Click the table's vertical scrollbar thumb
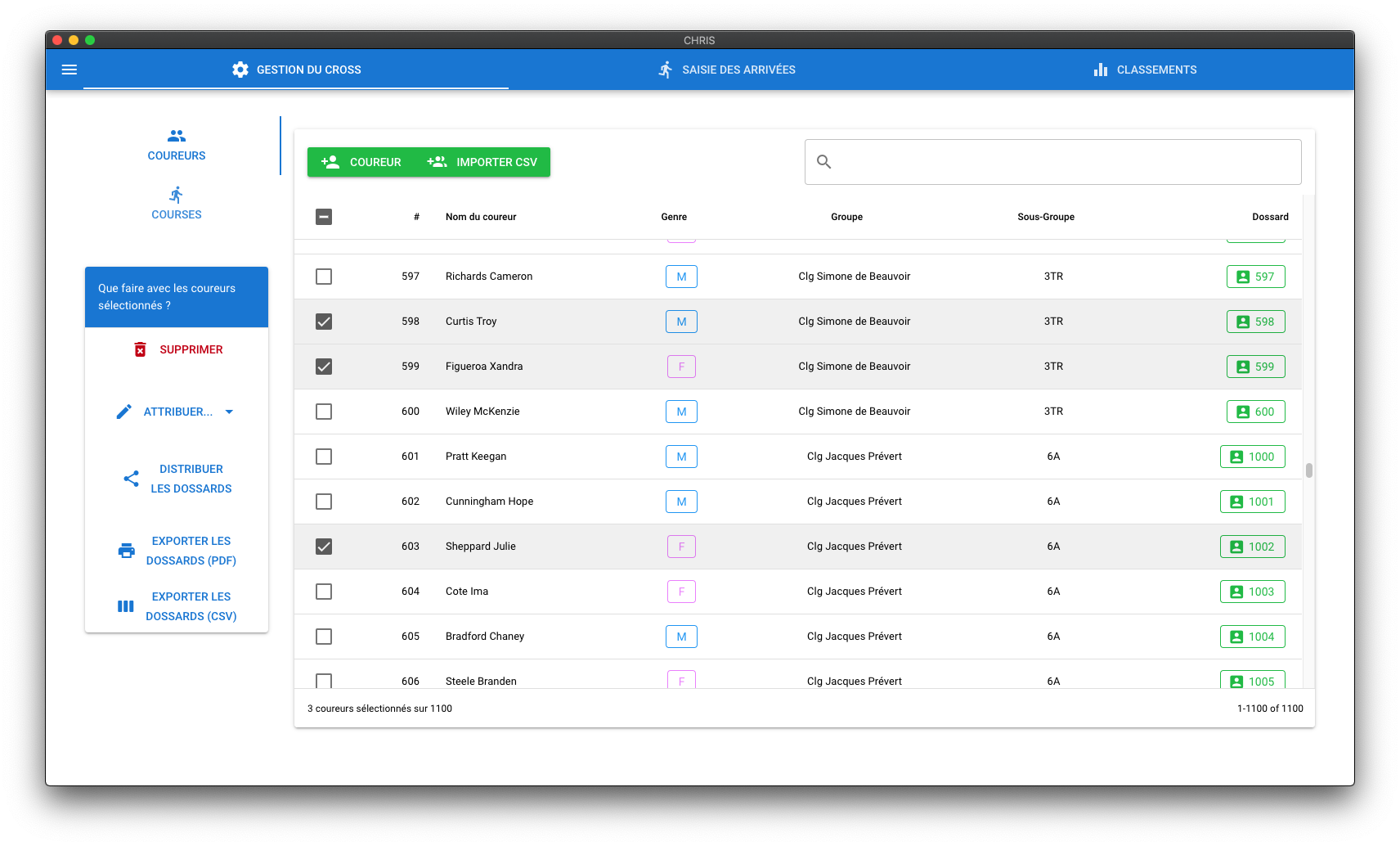1400x846 pixels. tap(1309, 470)
